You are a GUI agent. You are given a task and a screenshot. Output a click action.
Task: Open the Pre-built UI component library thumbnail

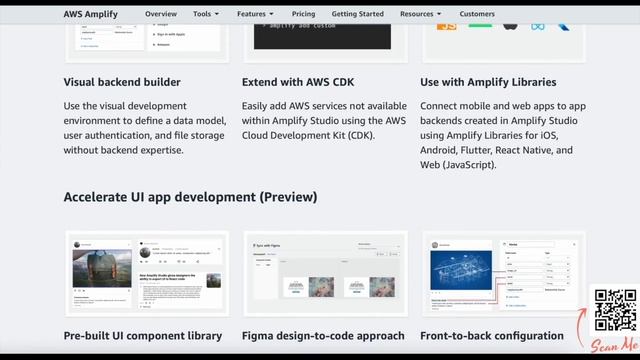click(147, 274)
